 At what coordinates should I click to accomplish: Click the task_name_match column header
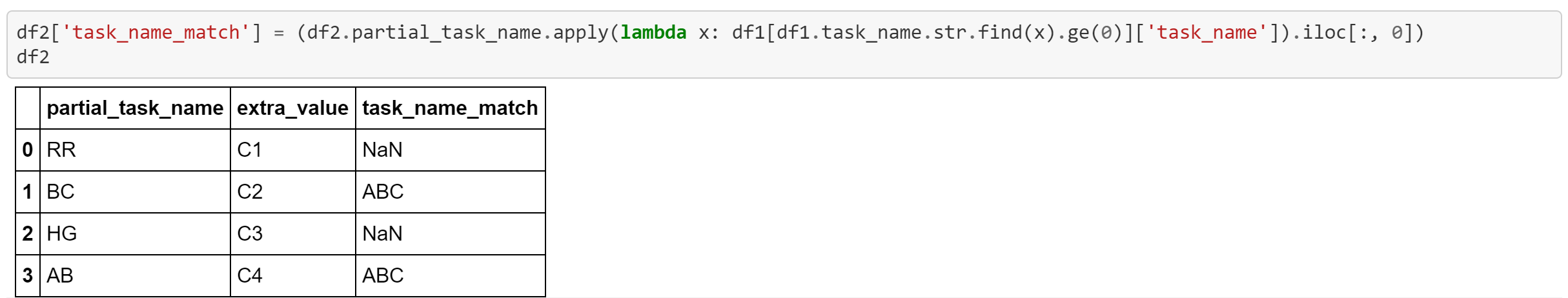pyautogui.click(x=450, y=108)
